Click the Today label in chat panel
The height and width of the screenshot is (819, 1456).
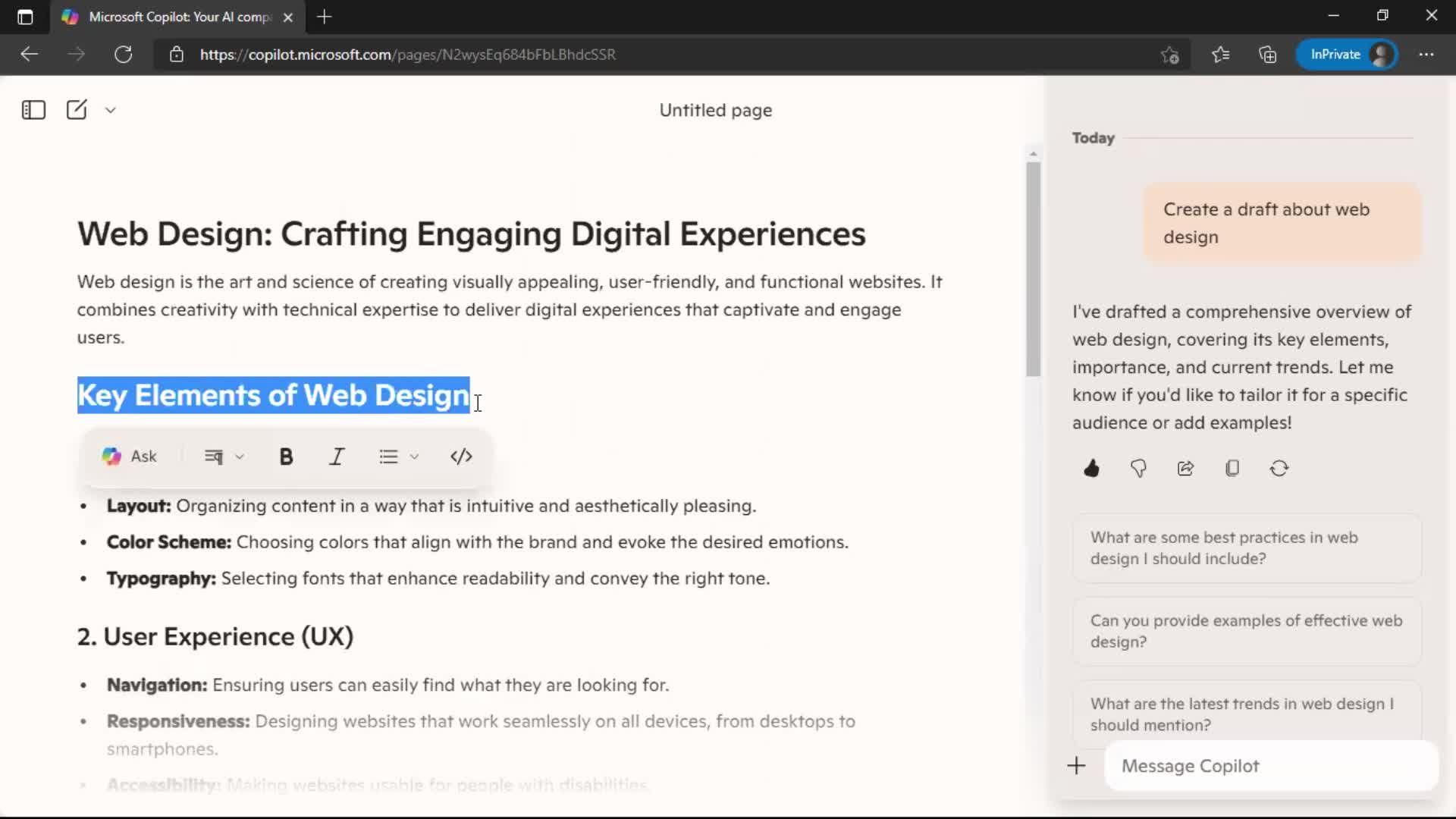(x=1093, y=138)
